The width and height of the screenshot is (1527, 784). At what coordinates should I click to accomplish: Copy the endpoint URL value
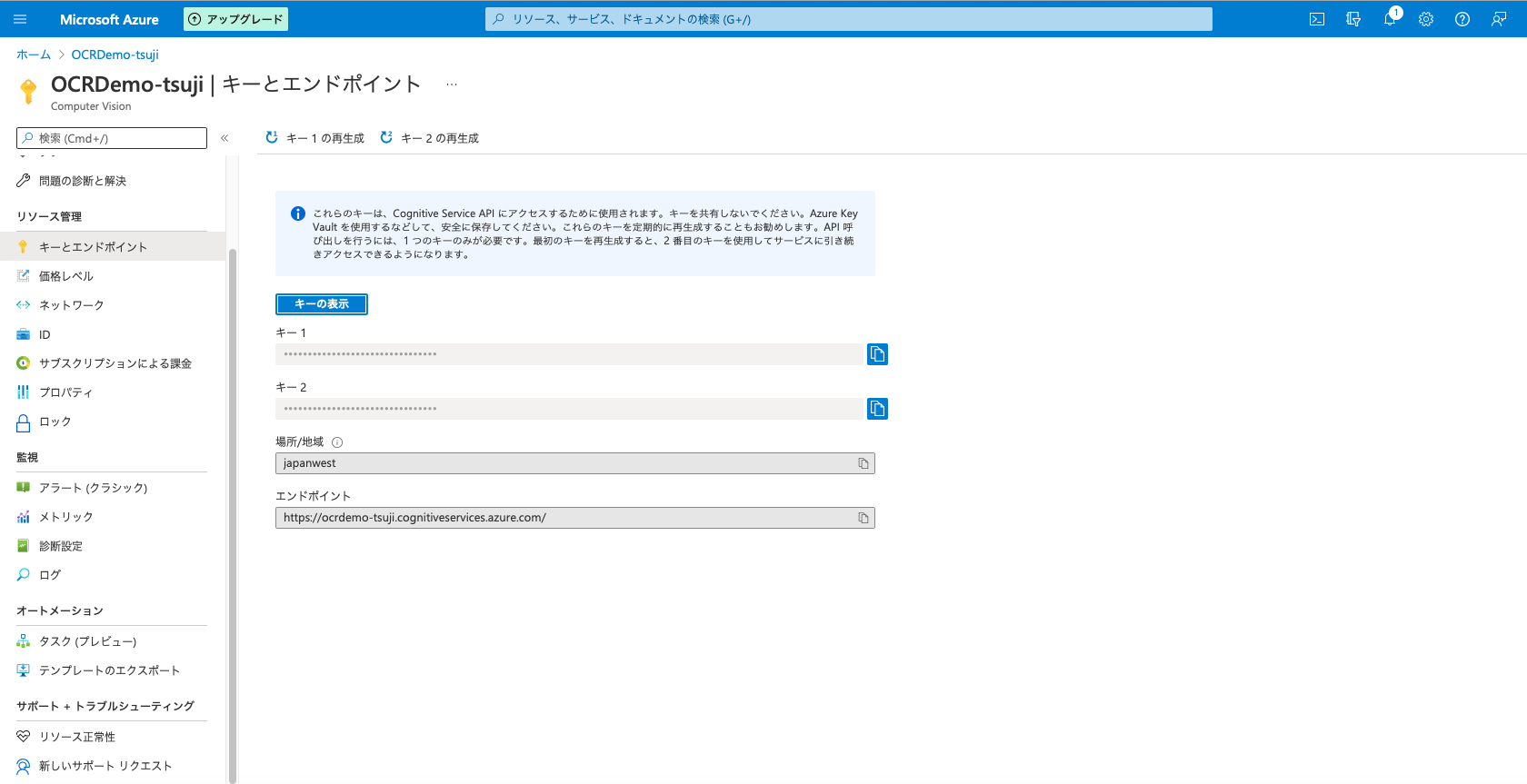click(x=863, y=518)
